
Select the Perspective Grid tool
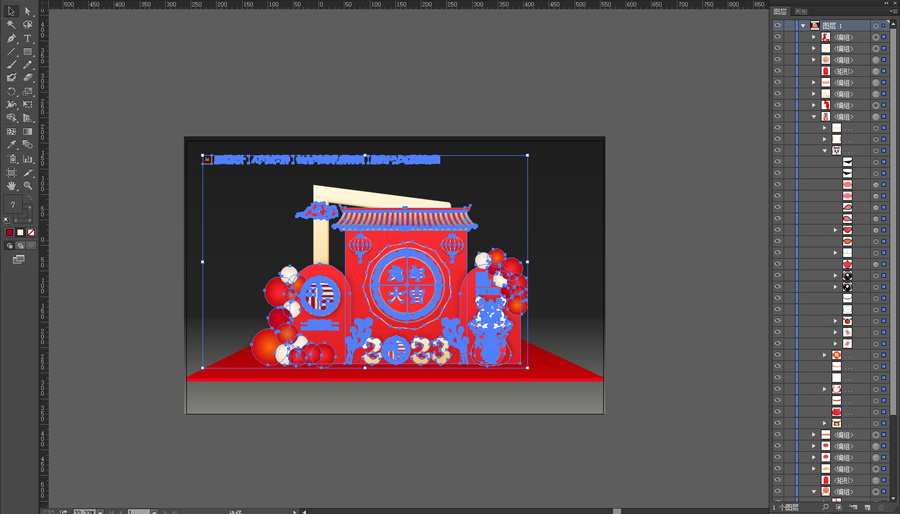27,118
